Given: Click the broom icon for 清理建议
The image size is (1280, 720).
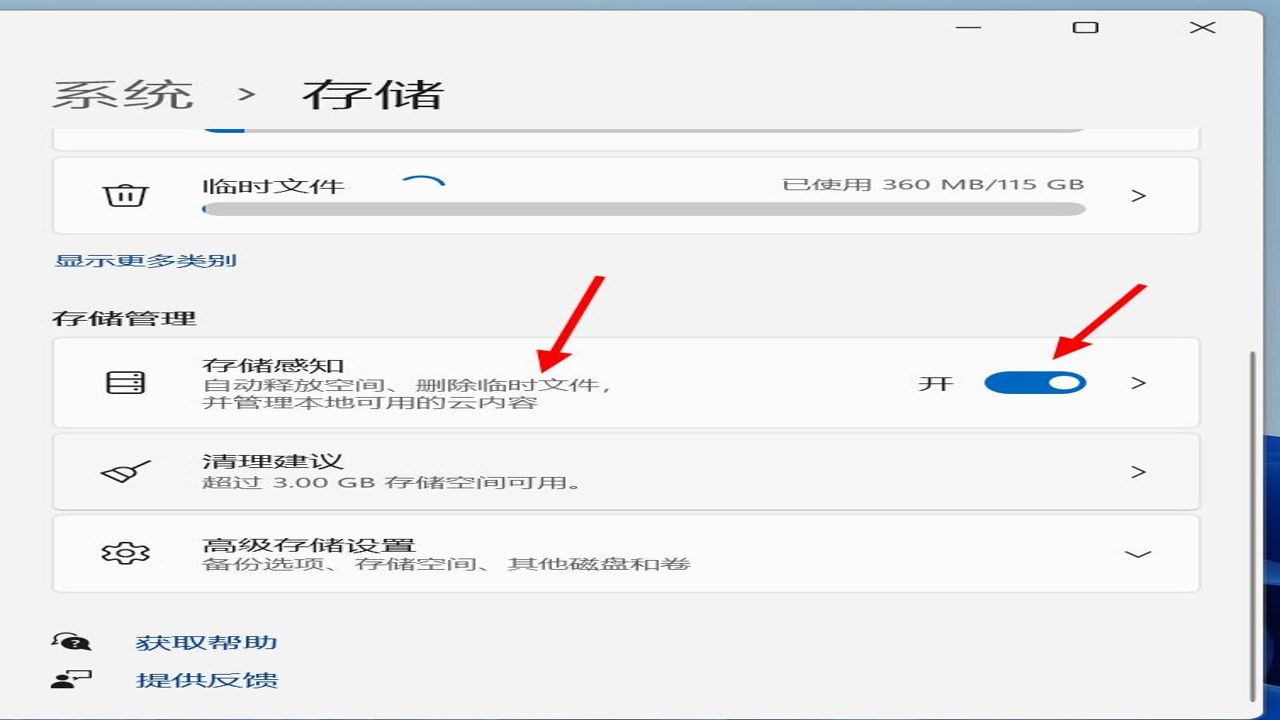Looking at the screenshot, I should tap(126, 471).
